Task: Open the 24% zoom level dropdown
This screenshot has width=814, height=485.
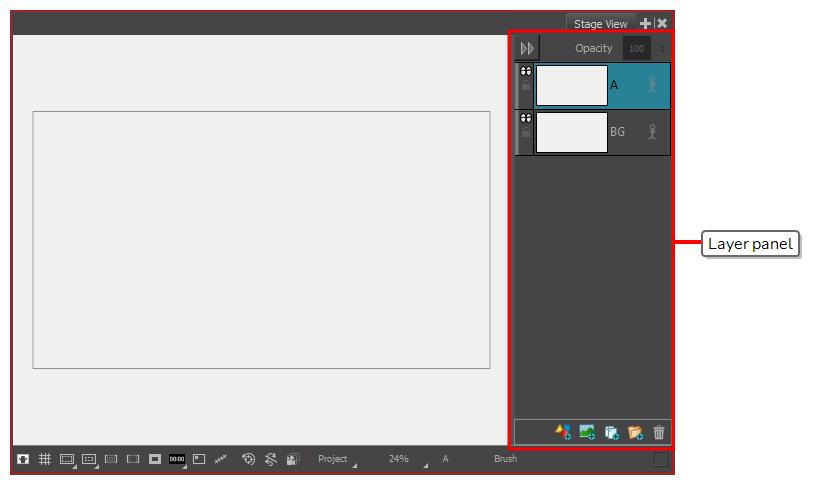Action: point(408,459)
